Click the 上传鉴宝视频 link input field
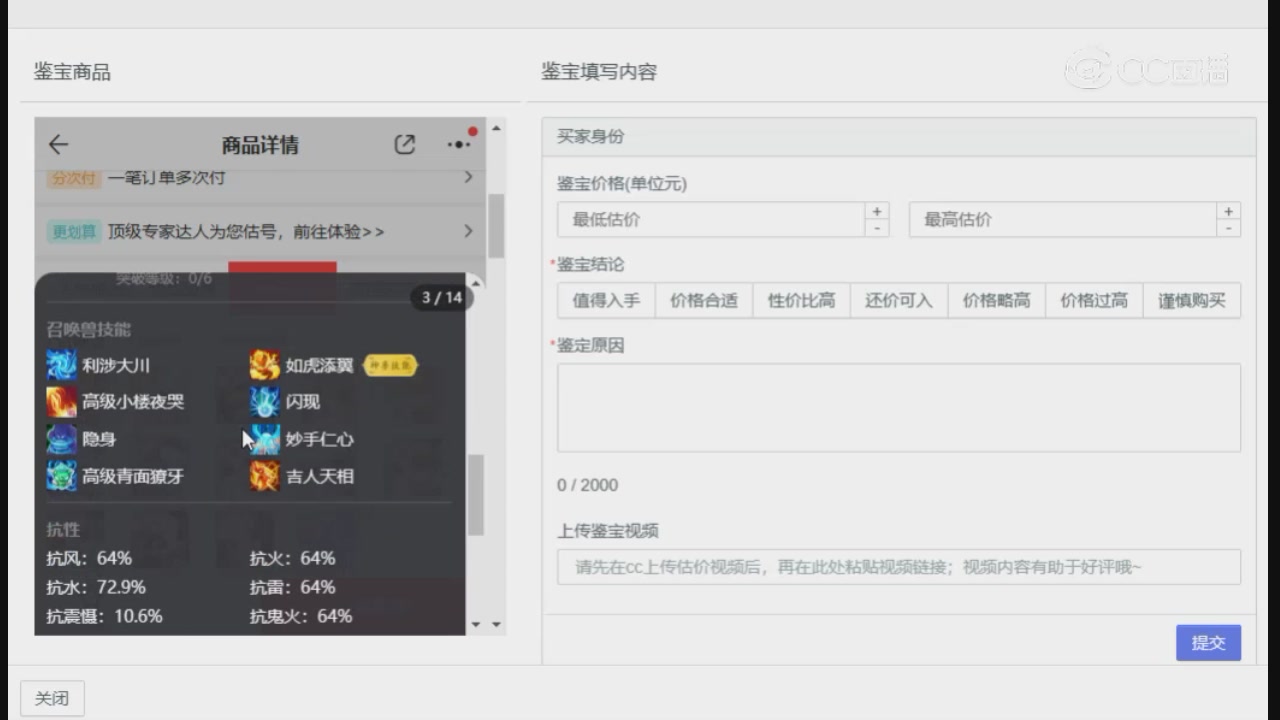This screenshot has height=720, width=1280. tap(899, 567)
